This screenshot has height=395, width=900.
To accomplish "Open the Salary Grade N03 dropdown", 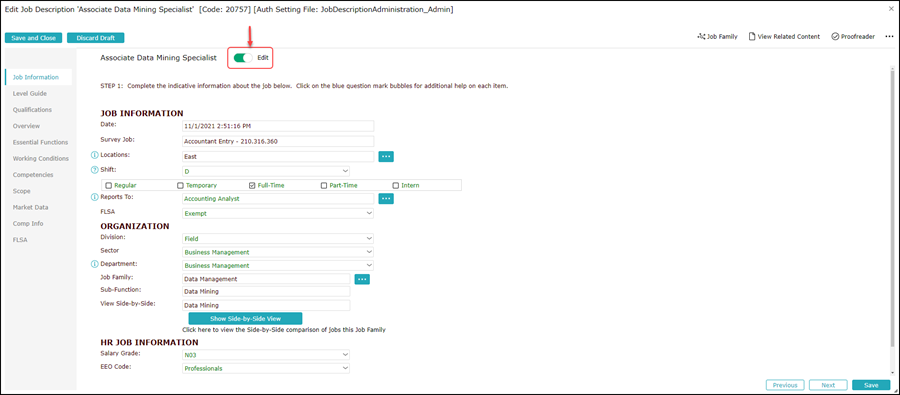I will pos(266,355).
